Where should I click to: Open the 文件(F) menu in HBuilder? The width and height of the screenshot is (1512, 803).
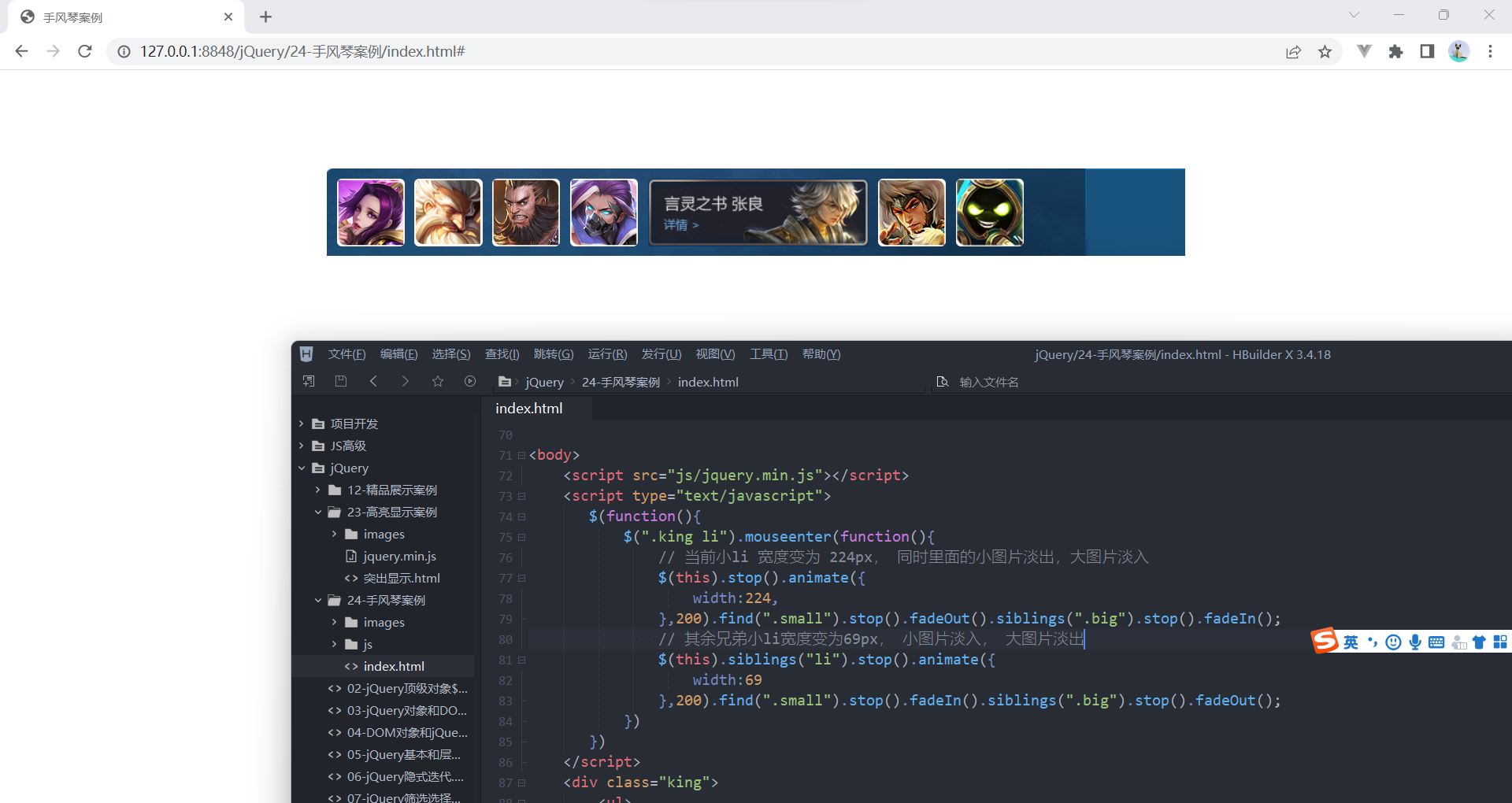(x=346, y=354)
